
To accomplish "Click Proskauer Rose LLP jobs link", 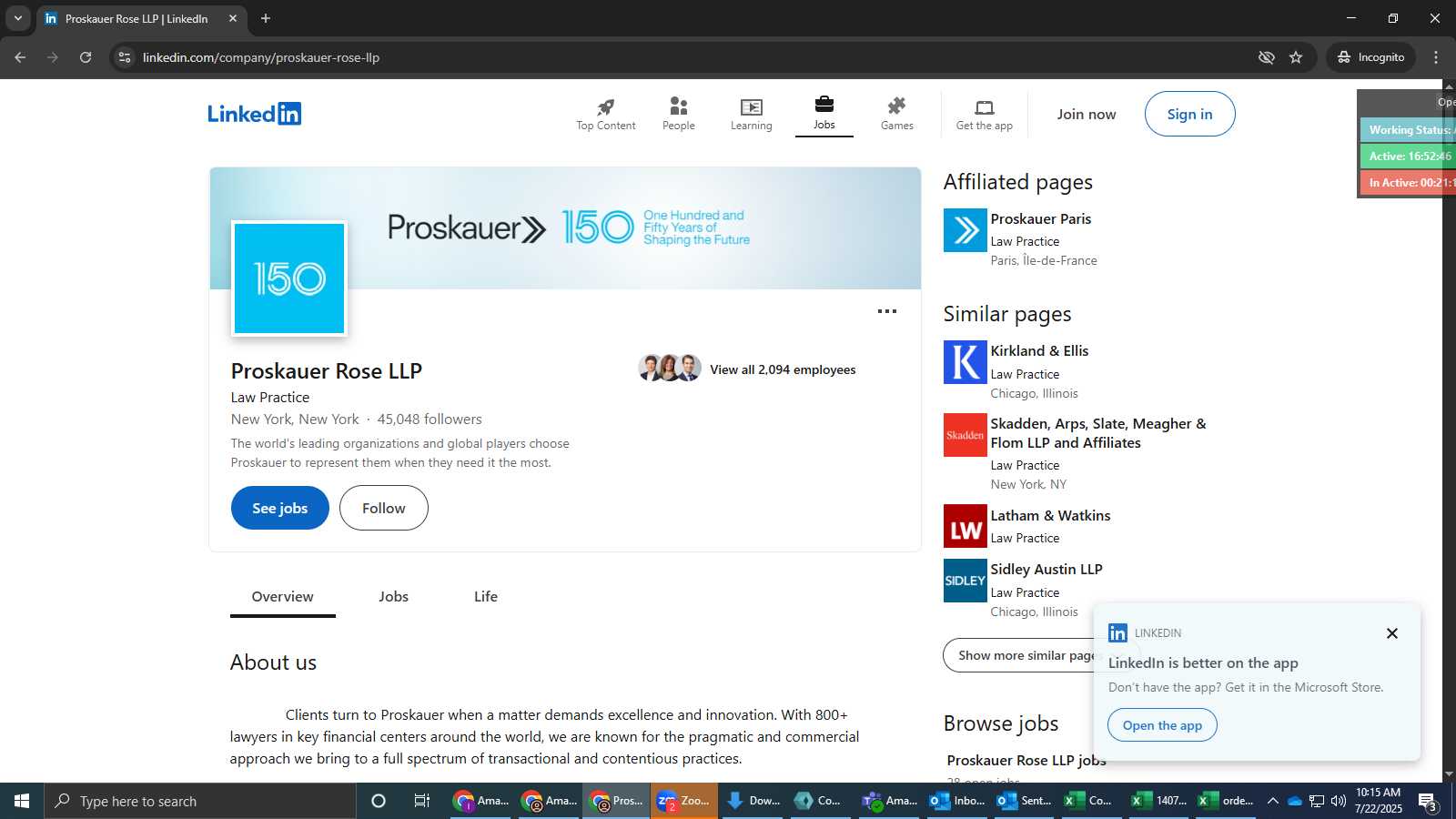I will click(x=1026, y=761).
